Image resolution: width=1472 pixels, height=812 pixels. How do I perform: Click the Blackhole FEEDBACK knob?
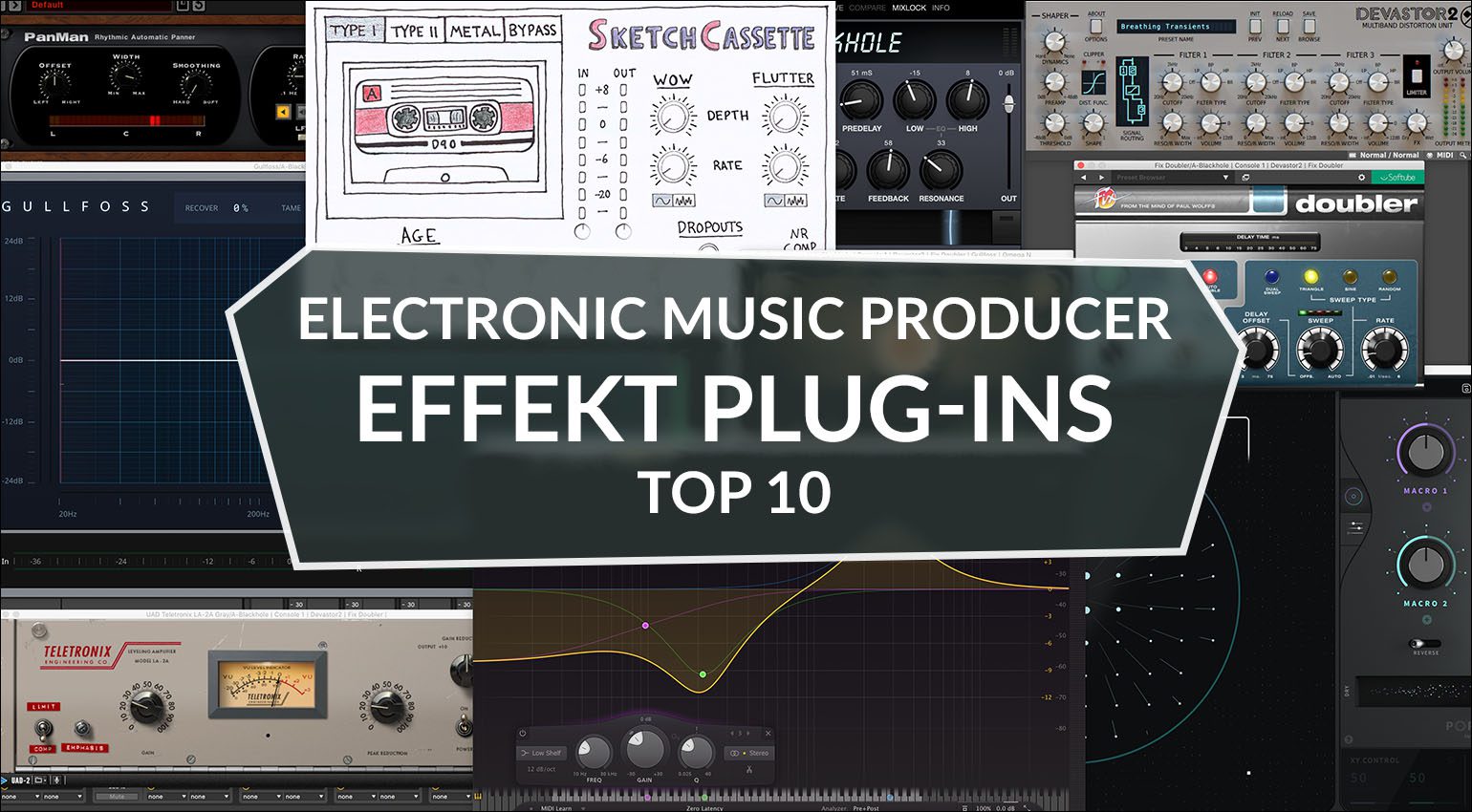pos(888,170)
